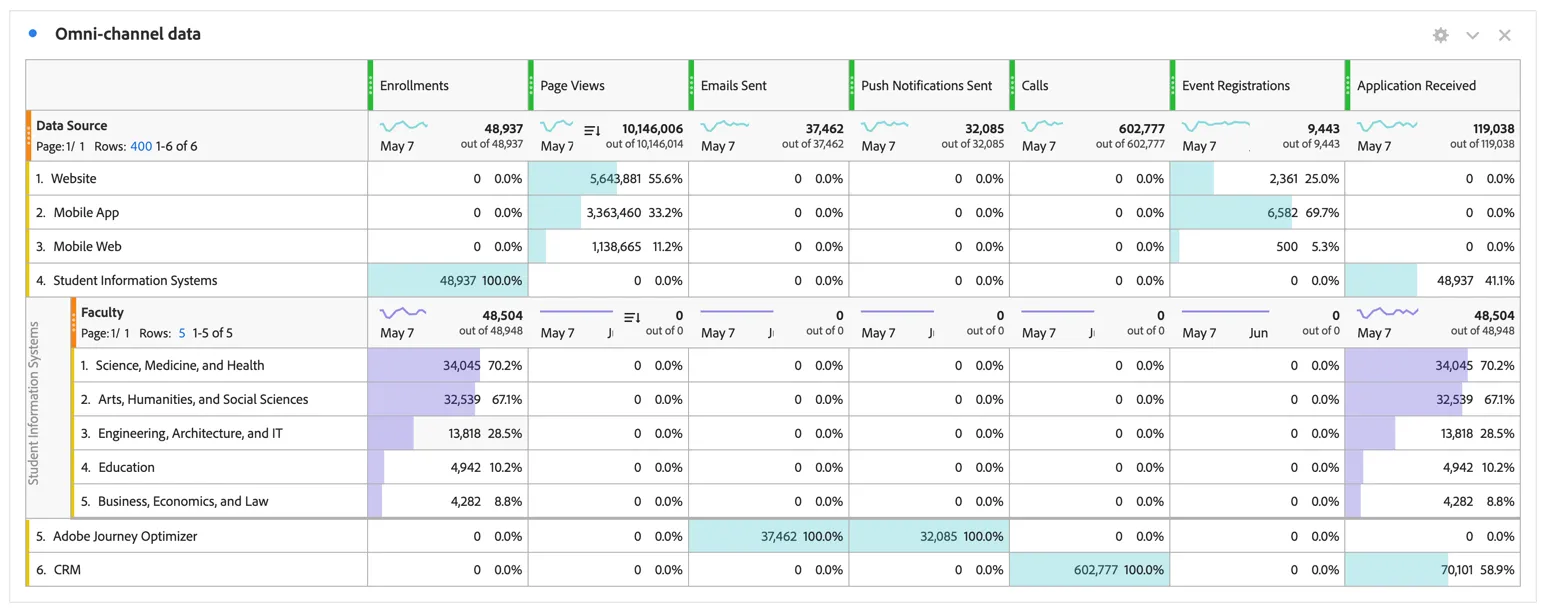Select row 4, Student Information Systems
Image resolution: width=1542 pixels, height=612 pixels.
pos(197,280)
